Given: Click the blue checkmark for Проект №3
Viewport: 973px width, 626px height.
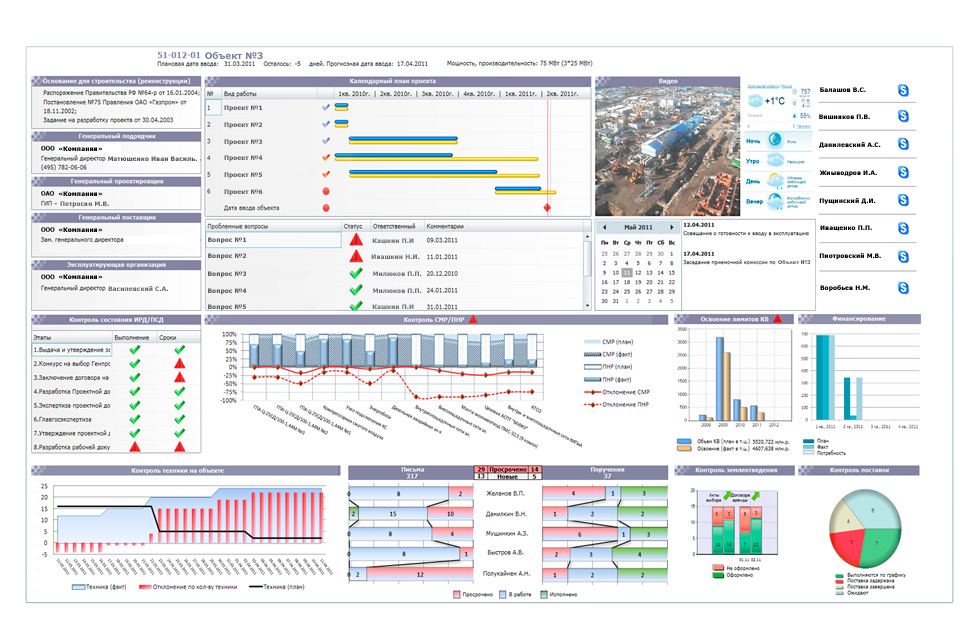Looking at the screenshot, I should 326,141.
